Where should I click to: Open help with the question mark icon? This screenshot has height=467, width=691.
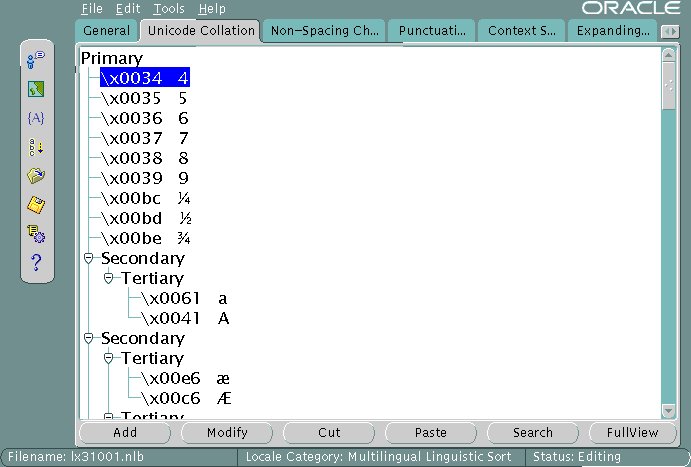36,263
